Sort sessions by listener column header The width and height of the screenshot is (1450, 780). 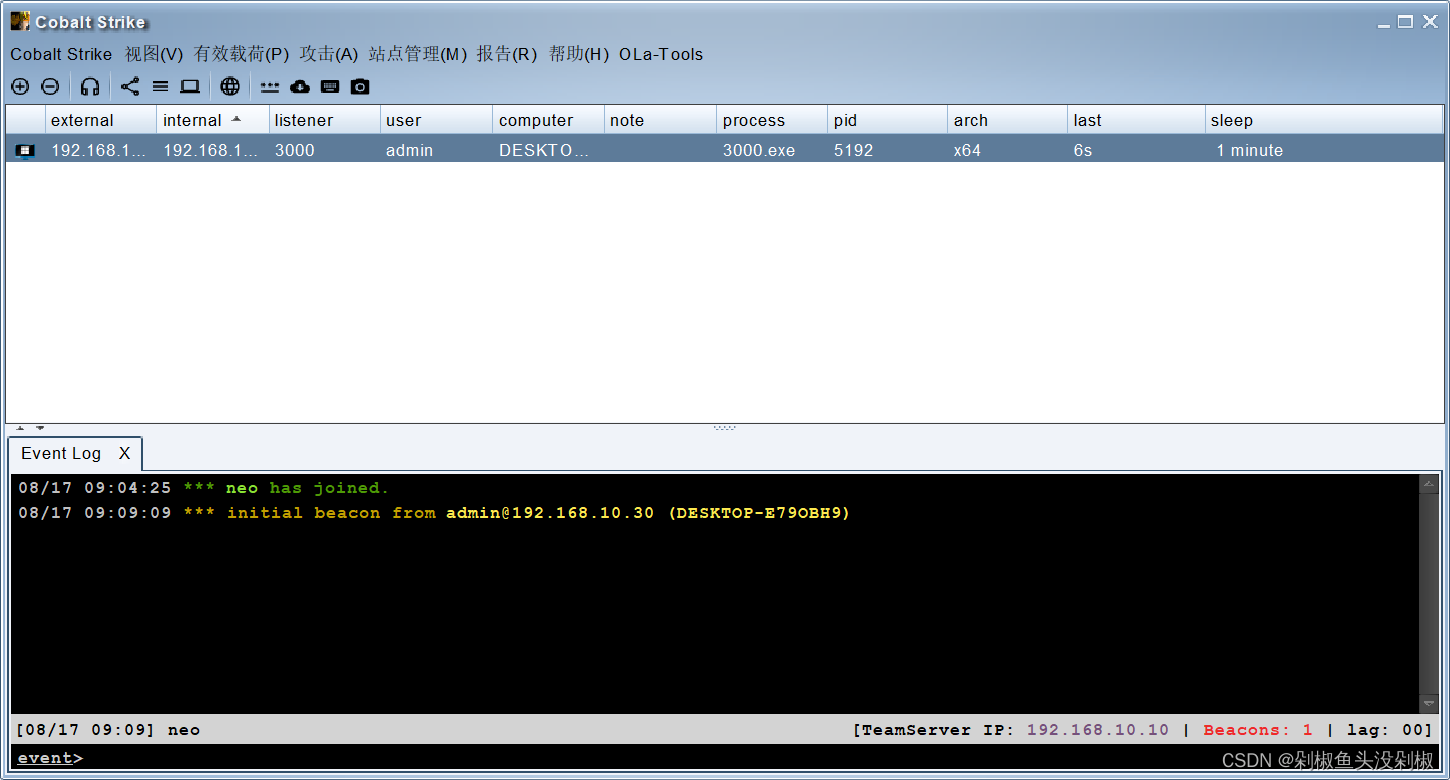(325, 120)
